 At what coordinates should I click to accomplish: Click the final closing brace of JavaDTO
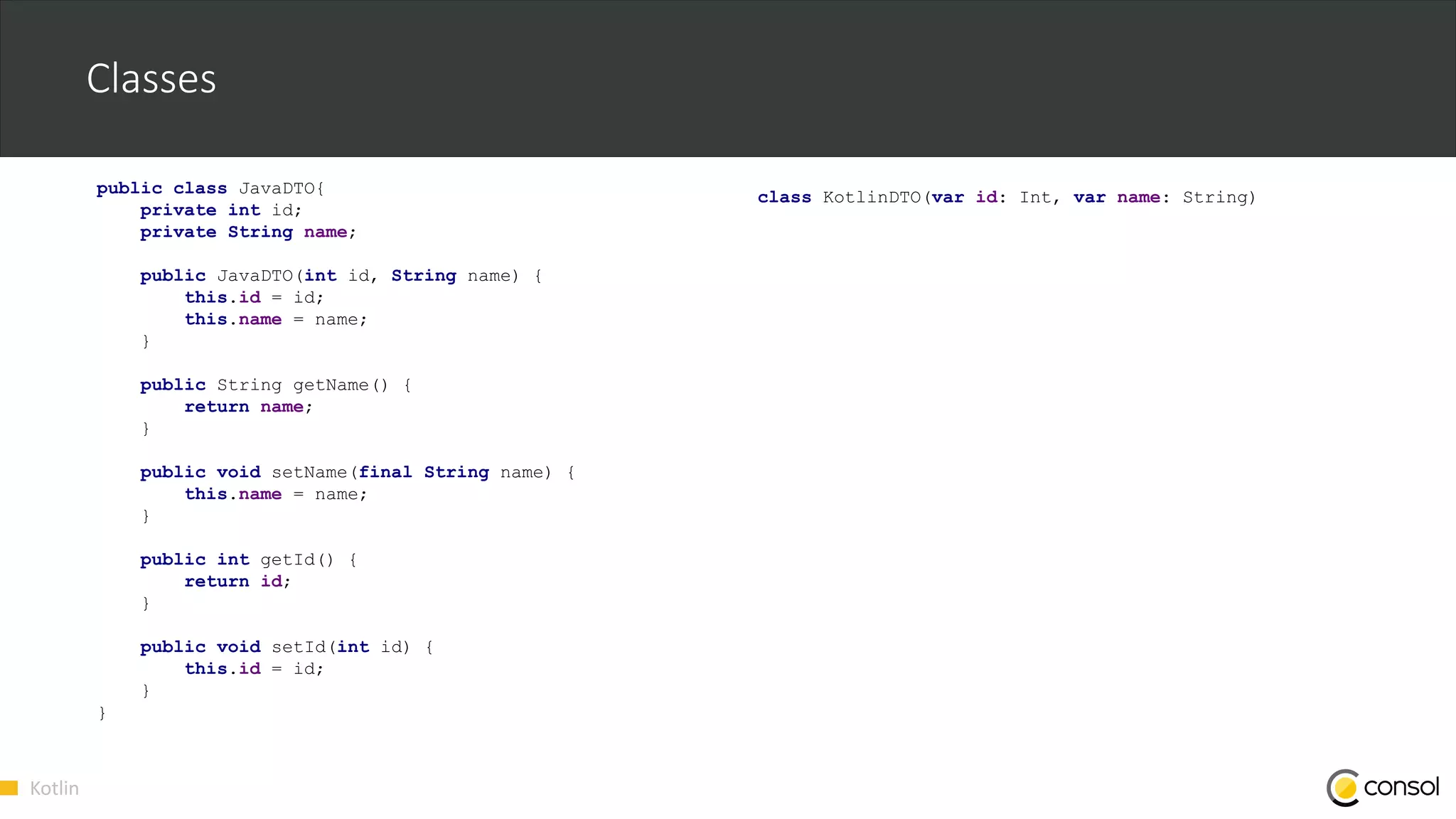[x=102, y=713]
